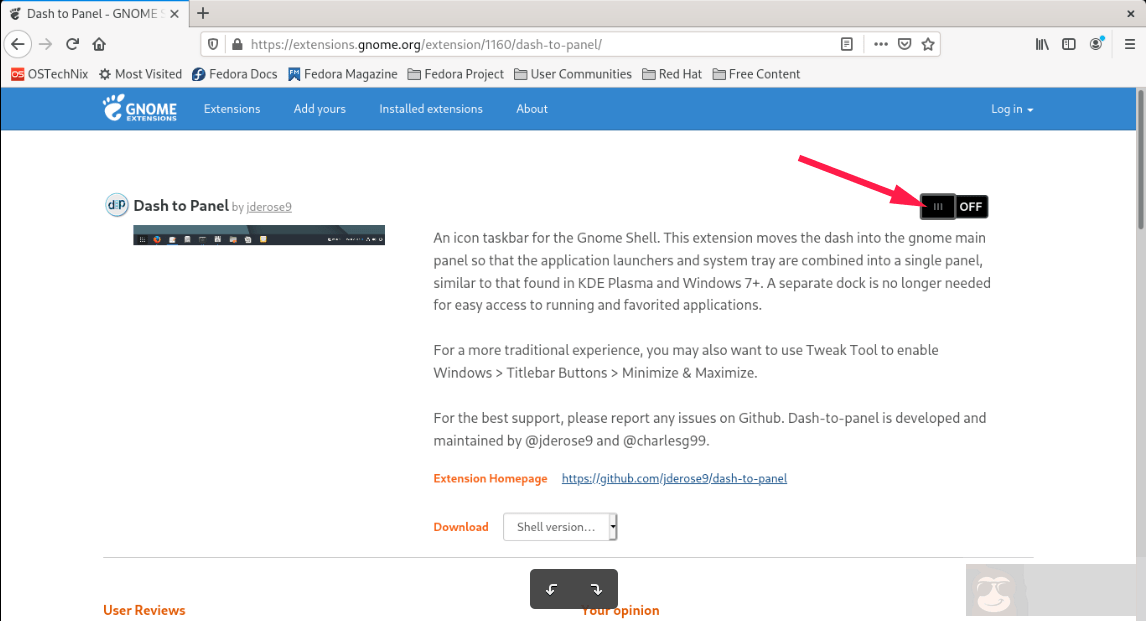Viewport: 1146px width, 621px height.
Task: Open Fedora Docs bookmark
Action: pos(235,74)
